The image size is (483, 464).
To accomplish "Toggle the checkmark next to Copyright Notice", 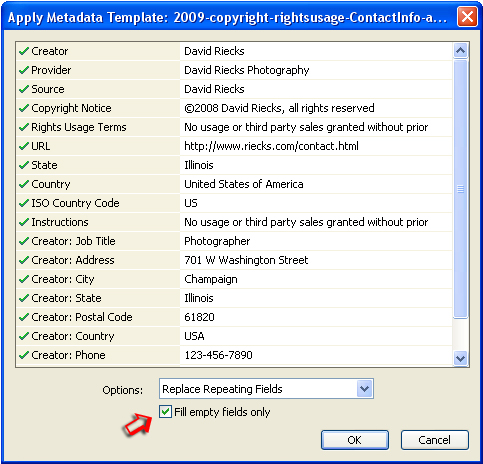I will 24,108.
